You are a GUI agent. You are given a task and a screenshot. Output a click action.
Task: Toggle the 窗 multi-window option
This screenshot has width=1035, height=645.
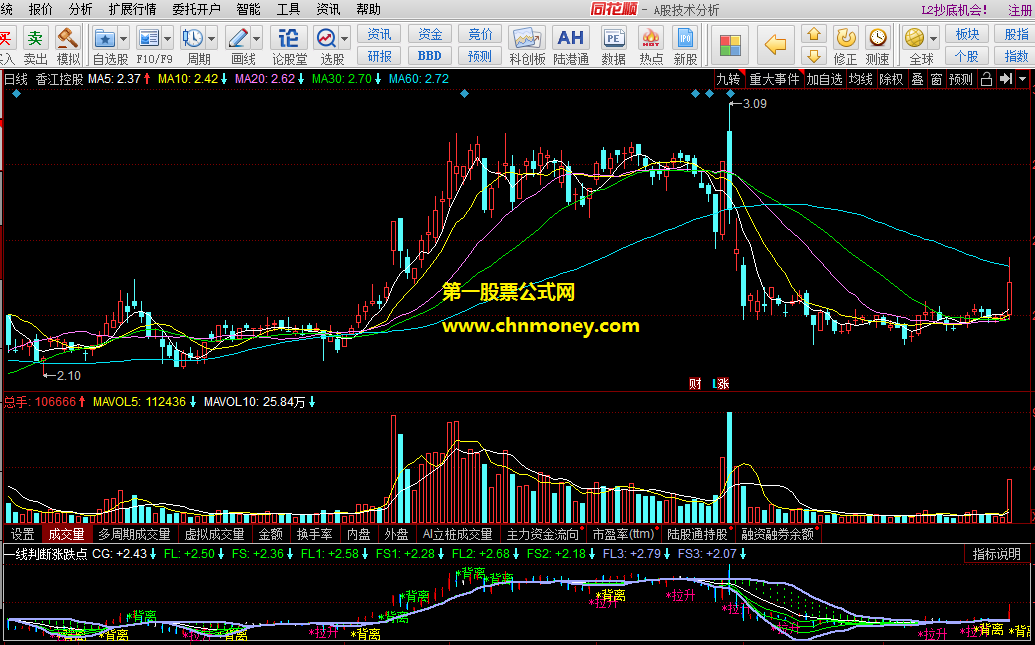tap(936, 79)
